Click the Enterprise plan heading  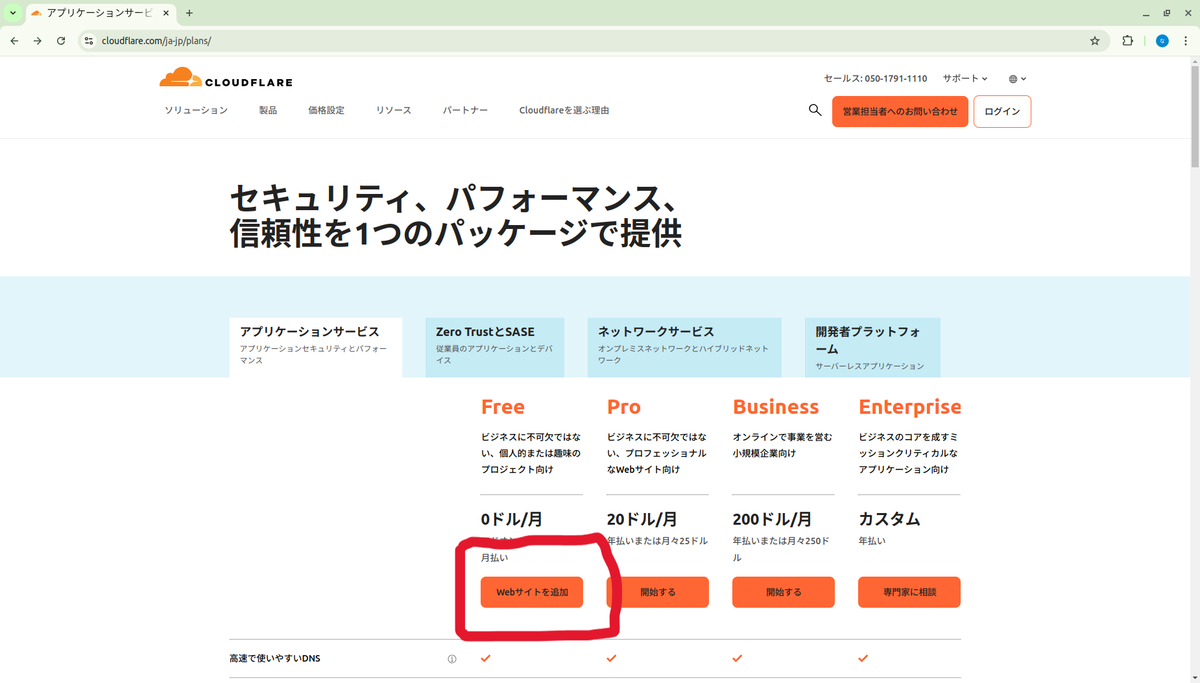point(909,407)
